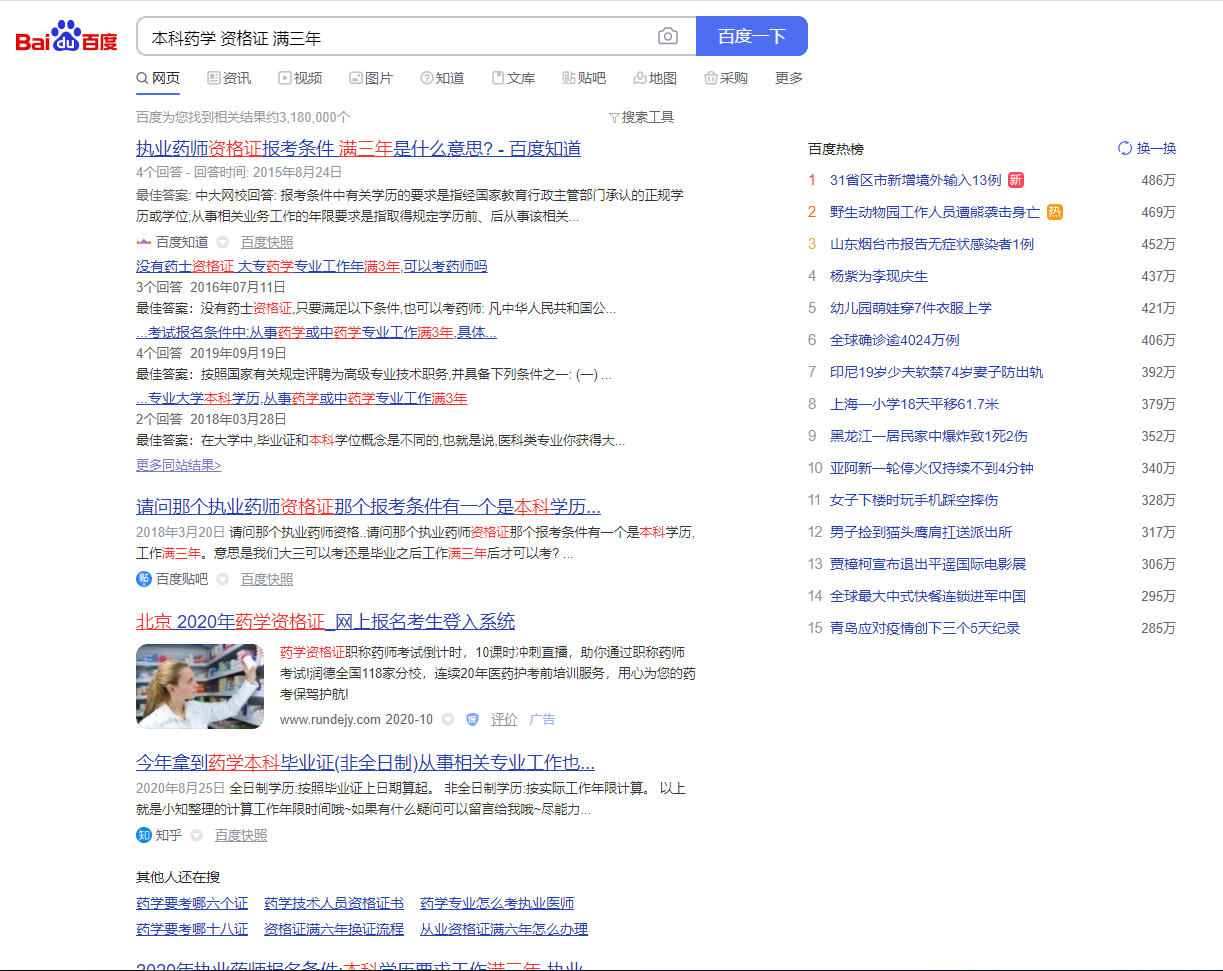Click the 百度一下 search button
The width and height of the screenshot is (1223, 971).
pyautogui.click(x=752, y=37)
